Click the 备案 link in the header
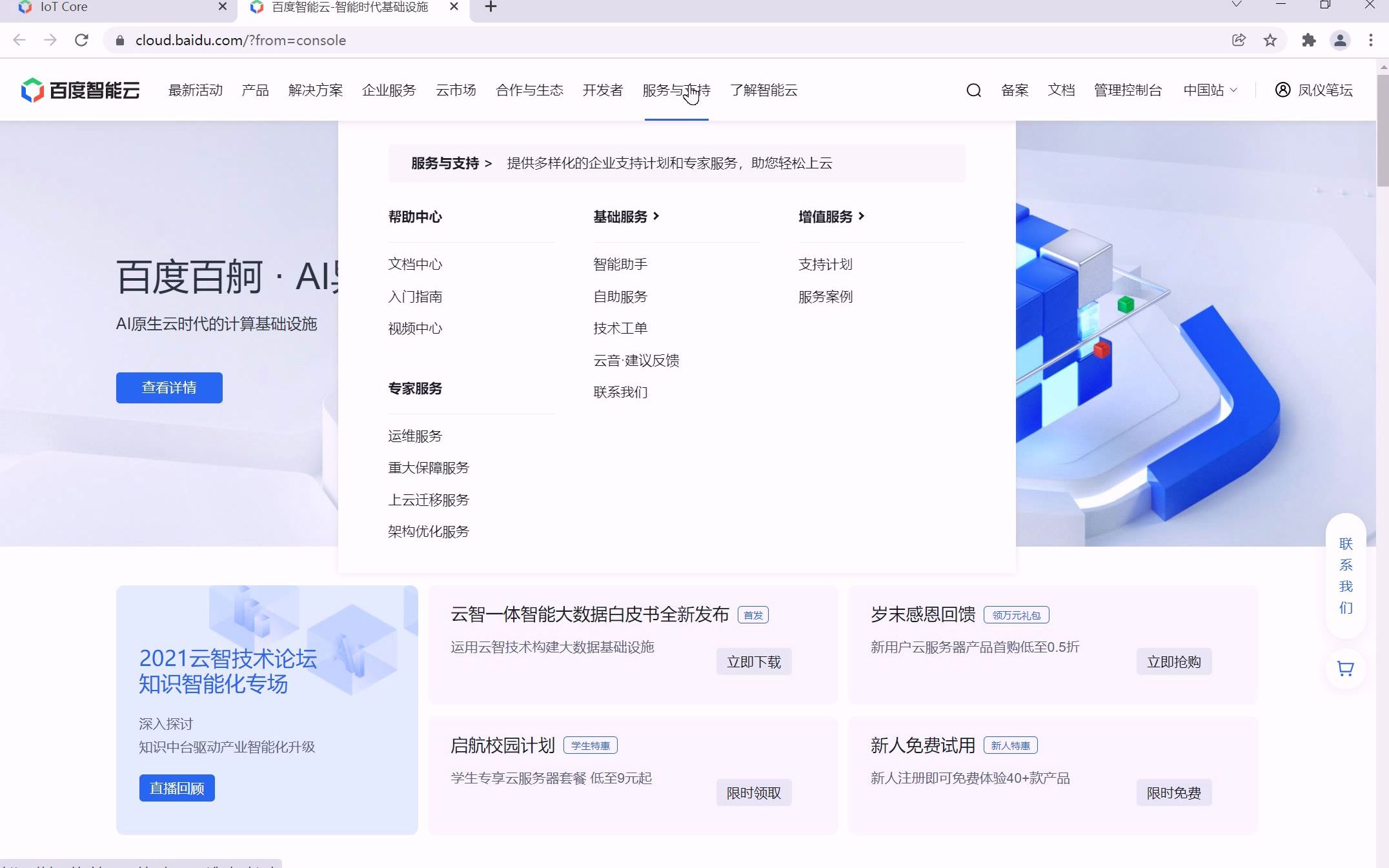 [1015, 90]
